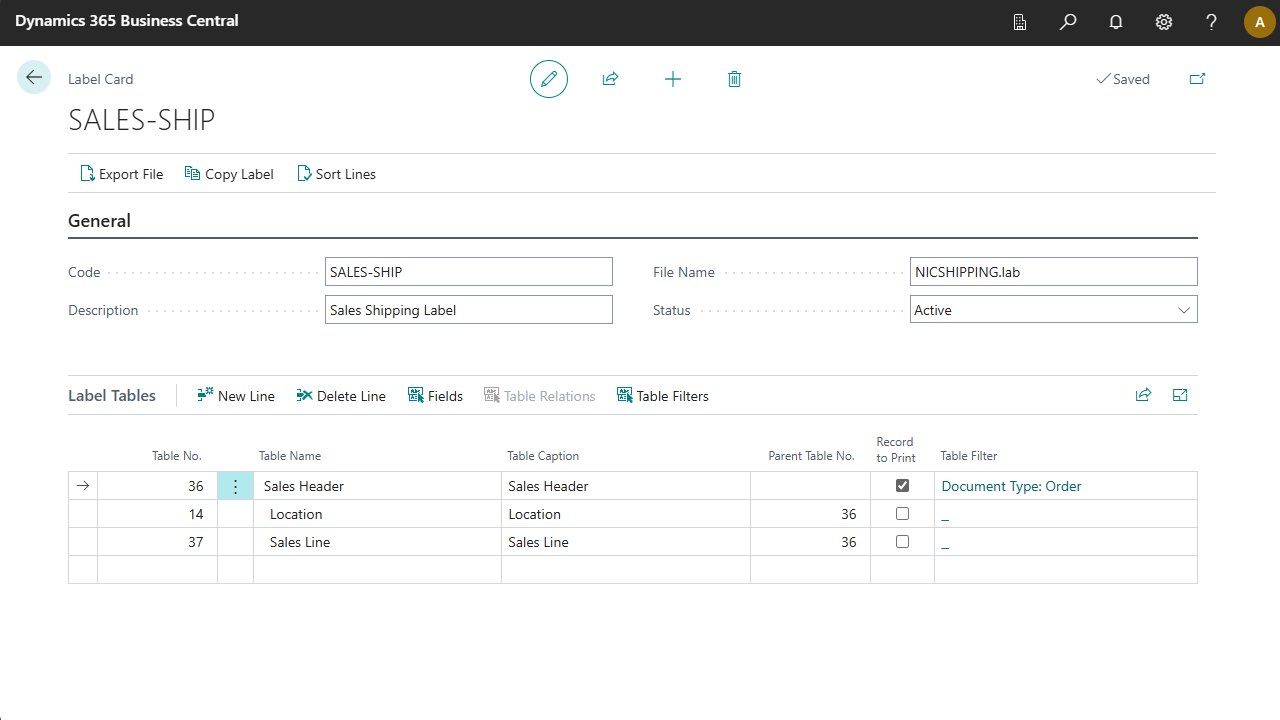Click the Description input field

point(468,310)
